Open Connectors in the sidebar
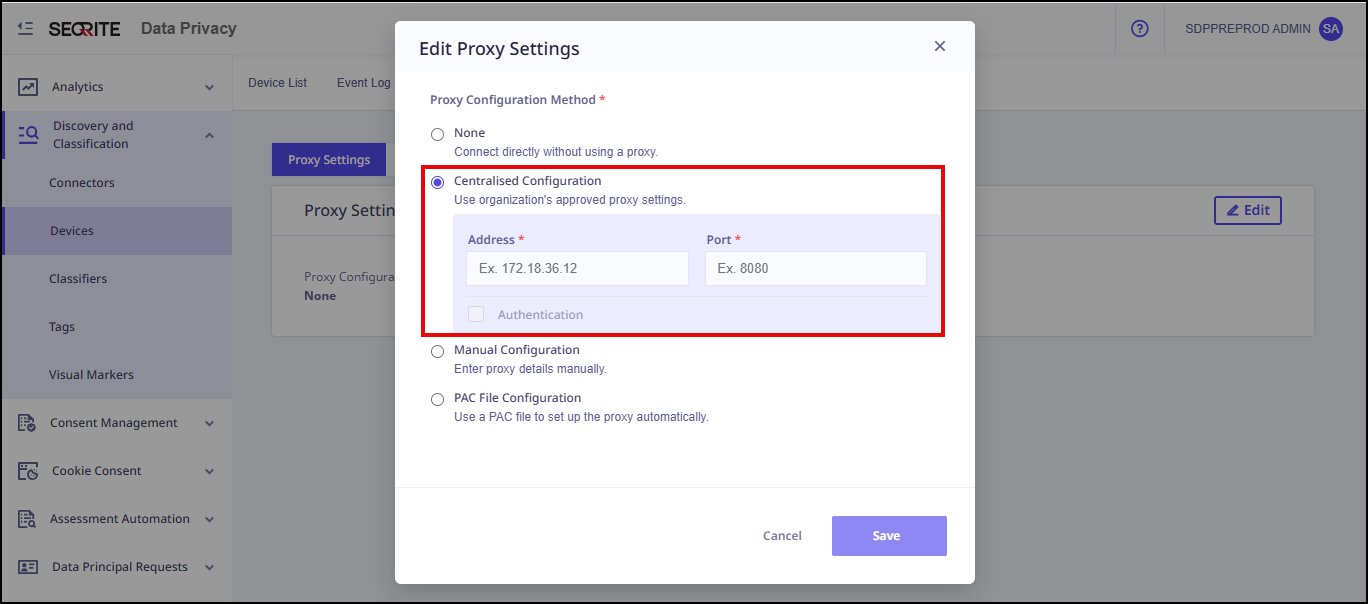Image resolution: width=1368 pixels, height=604 pixels. coord(82,183)
